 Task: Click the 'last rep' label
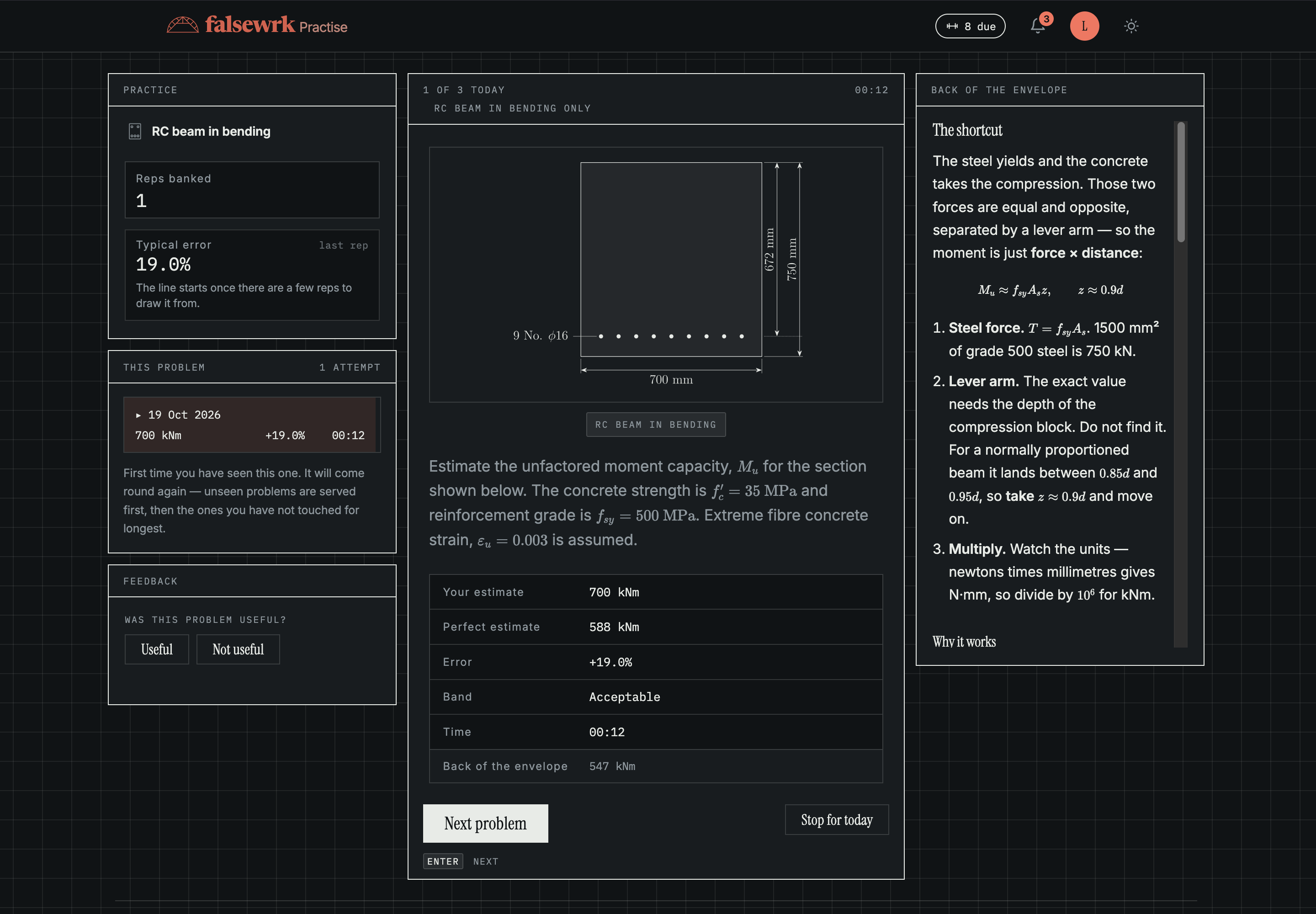point(344,245)
